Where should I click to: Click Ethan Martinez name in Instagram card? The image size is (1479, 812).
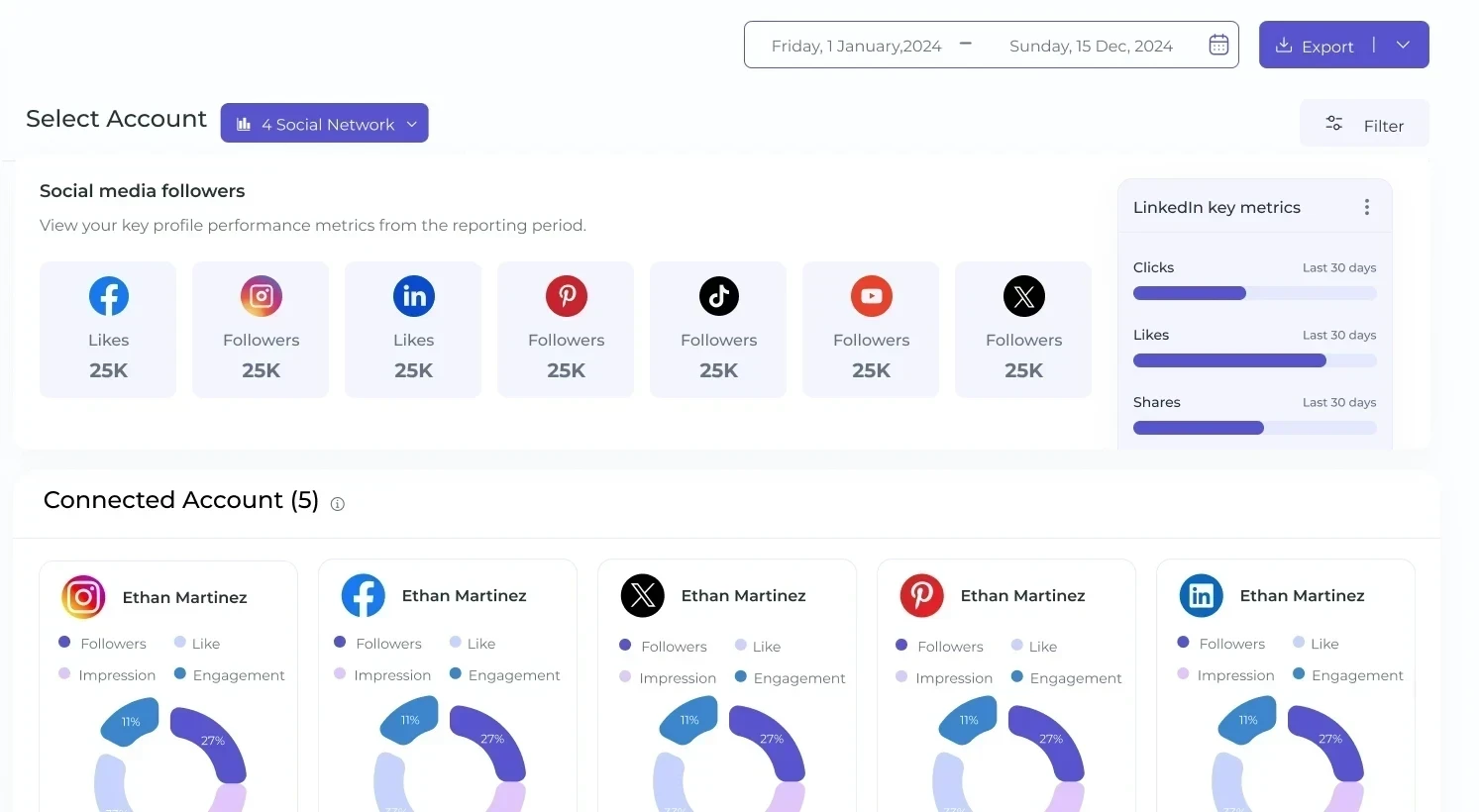pyautogui.click(x=184, y=597)
